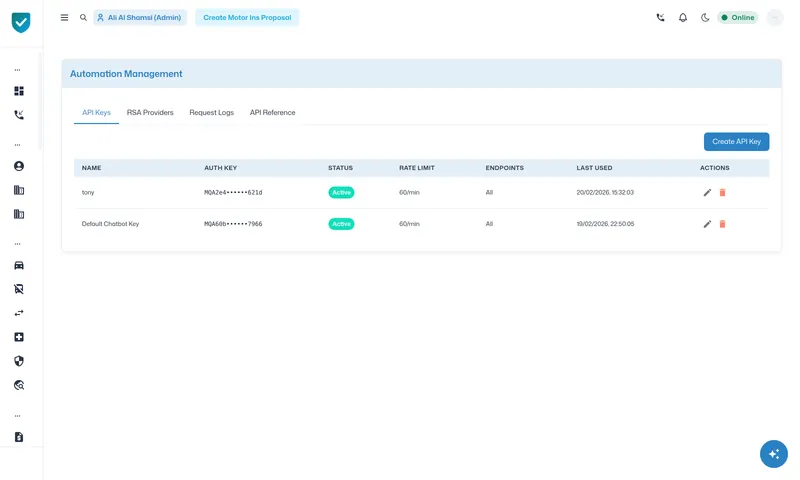Image resolution: width=800 pixels, height=480 pixels.
Task: Expand the first sidebar section ellipsis
Action: [x=17, y=70]
